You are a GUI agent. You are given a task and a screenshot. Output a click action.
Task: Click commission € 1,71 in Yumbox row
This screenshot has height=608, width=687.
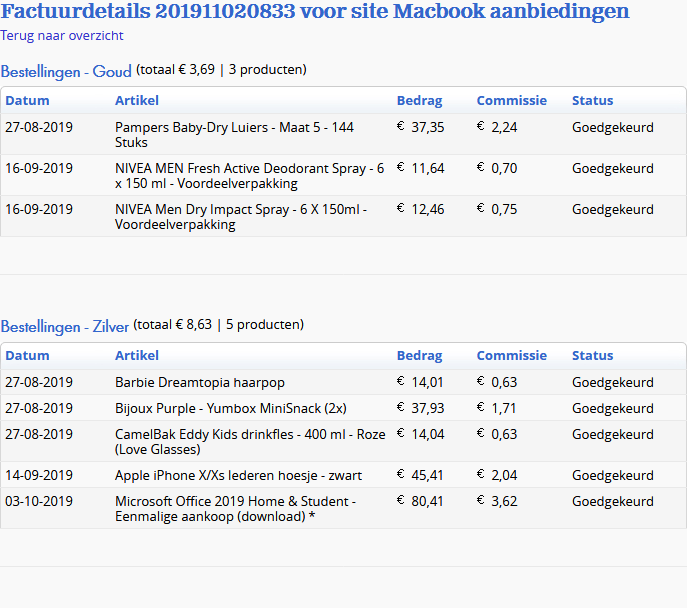[x=496, y=408]
